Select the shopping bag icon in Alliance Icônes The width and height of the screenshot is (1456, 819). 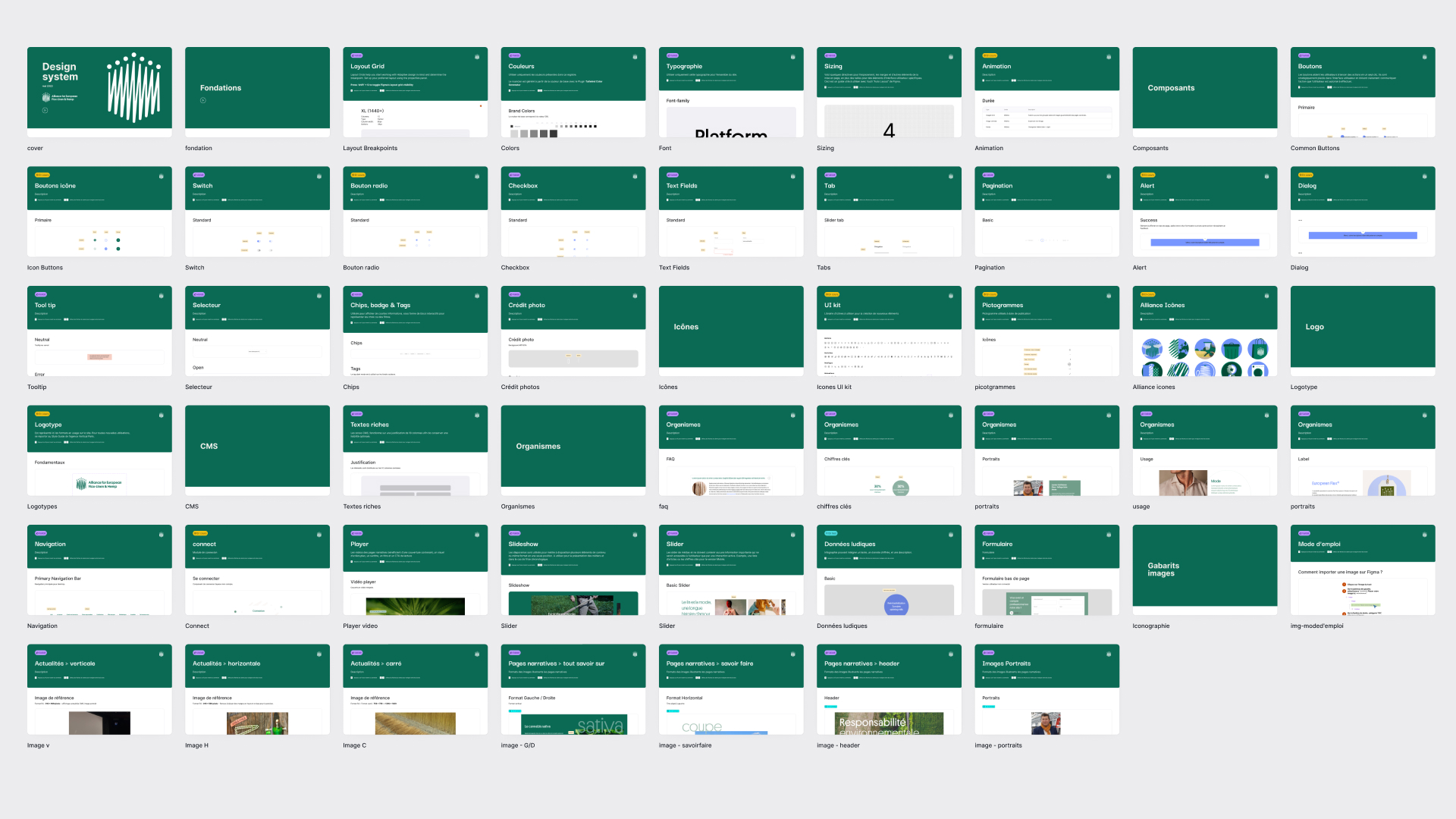(x=1258, y=349)
